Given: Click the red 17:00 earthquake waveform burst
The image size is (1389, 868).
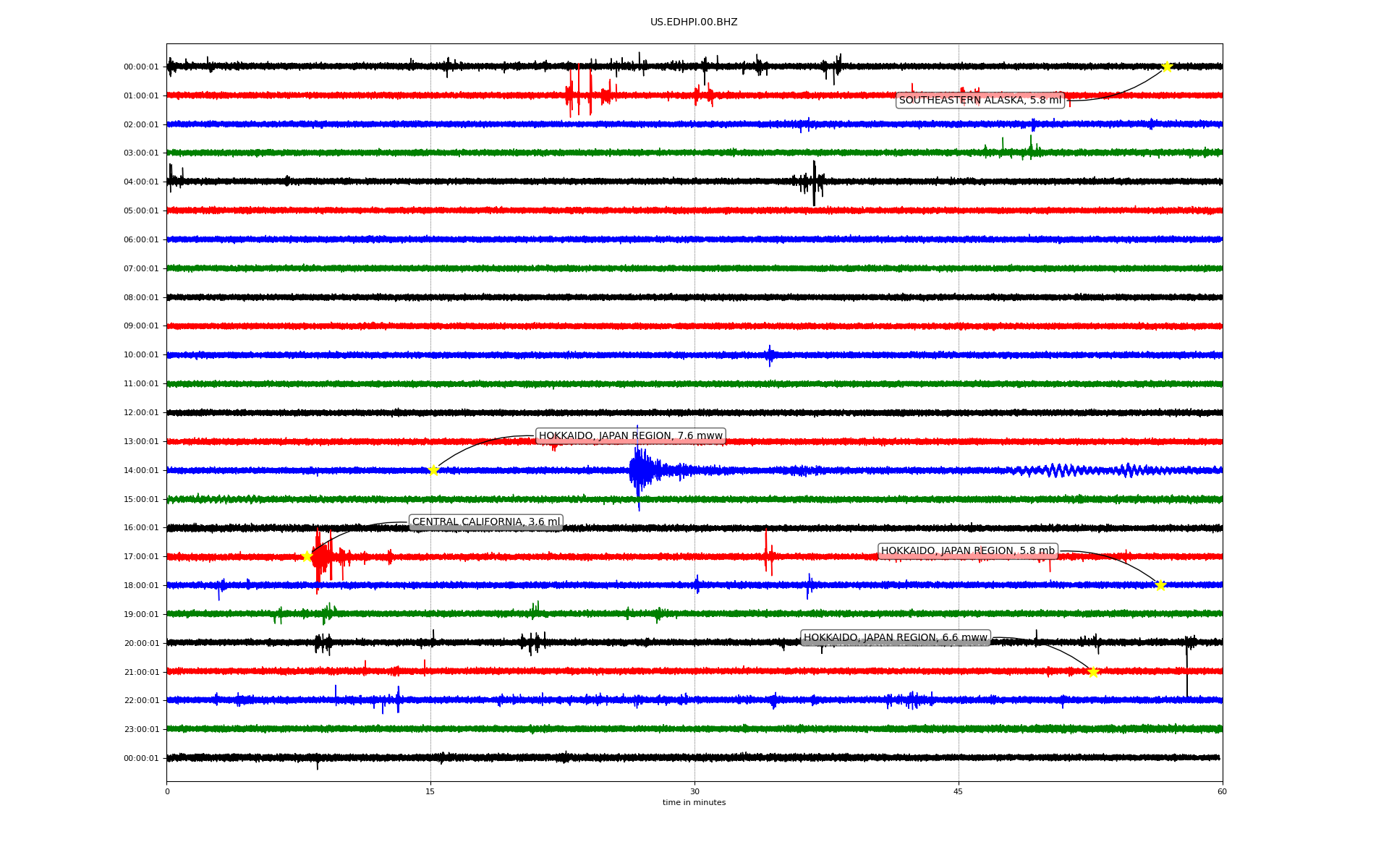Looking at the screenshot, I should 320,556.
